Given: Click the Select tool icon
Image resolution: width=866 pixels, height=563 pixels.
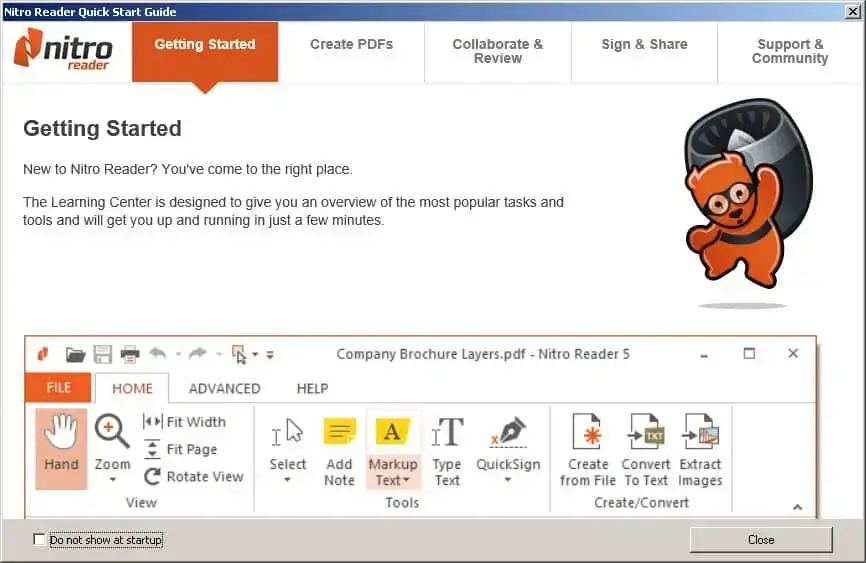Looking at the screenshot, I should coord(287,432).
